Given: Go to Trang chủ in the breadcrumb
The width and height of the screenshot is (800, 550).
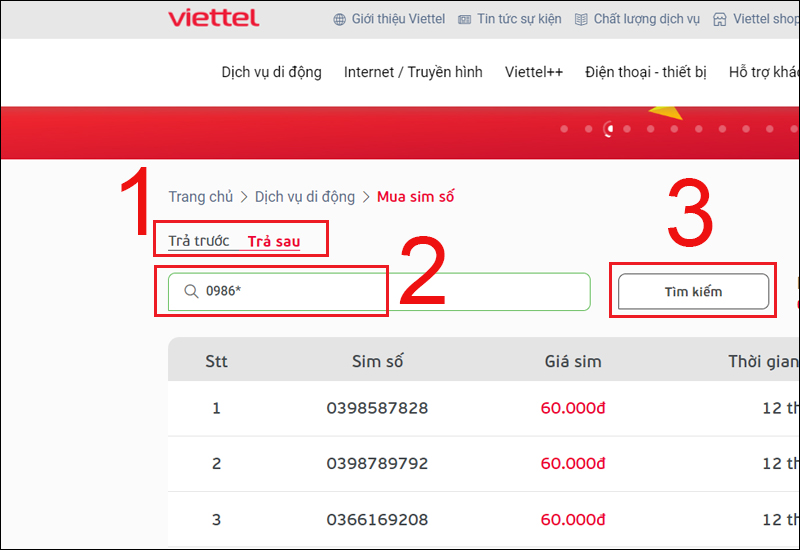Looking at the screenshot, I should coord(200,197).
